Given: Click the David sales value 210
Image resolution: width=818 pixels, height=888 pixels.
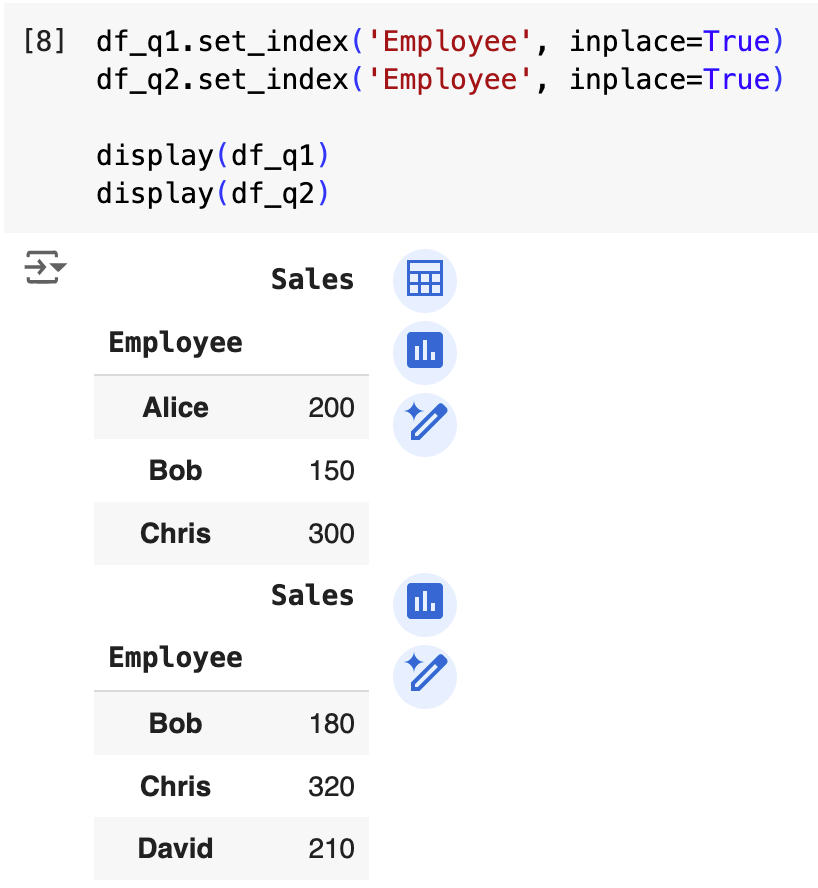Looking at the screenshot, I should (331, 849).
